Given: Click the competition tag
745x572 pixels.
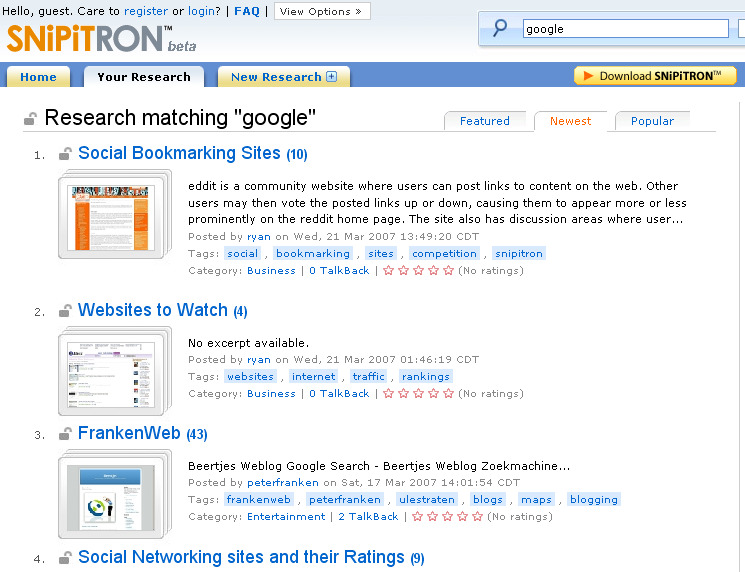Looking at the screenshot, I should click(x=444, y=253).
